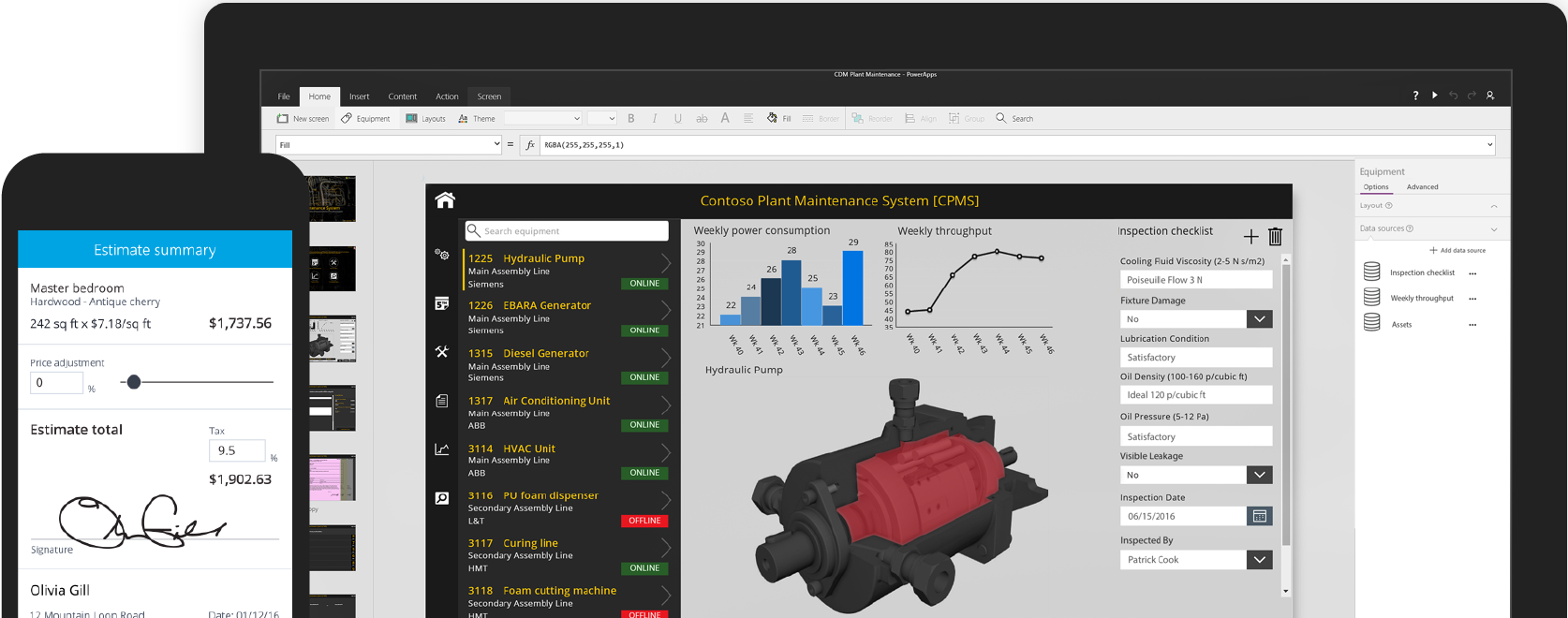Select the 3116 PU foam dispenser item

[x=569, y=508]
